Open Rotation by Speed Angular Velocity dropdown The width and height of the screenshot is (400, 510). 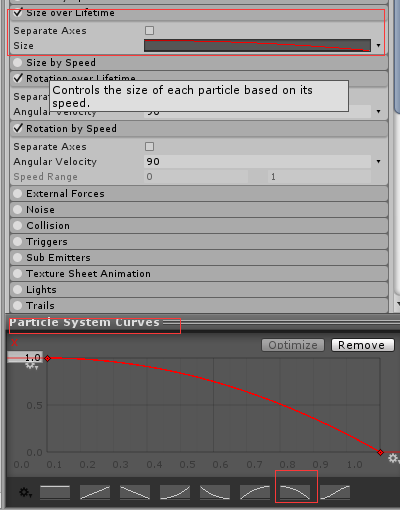(378, 161)
